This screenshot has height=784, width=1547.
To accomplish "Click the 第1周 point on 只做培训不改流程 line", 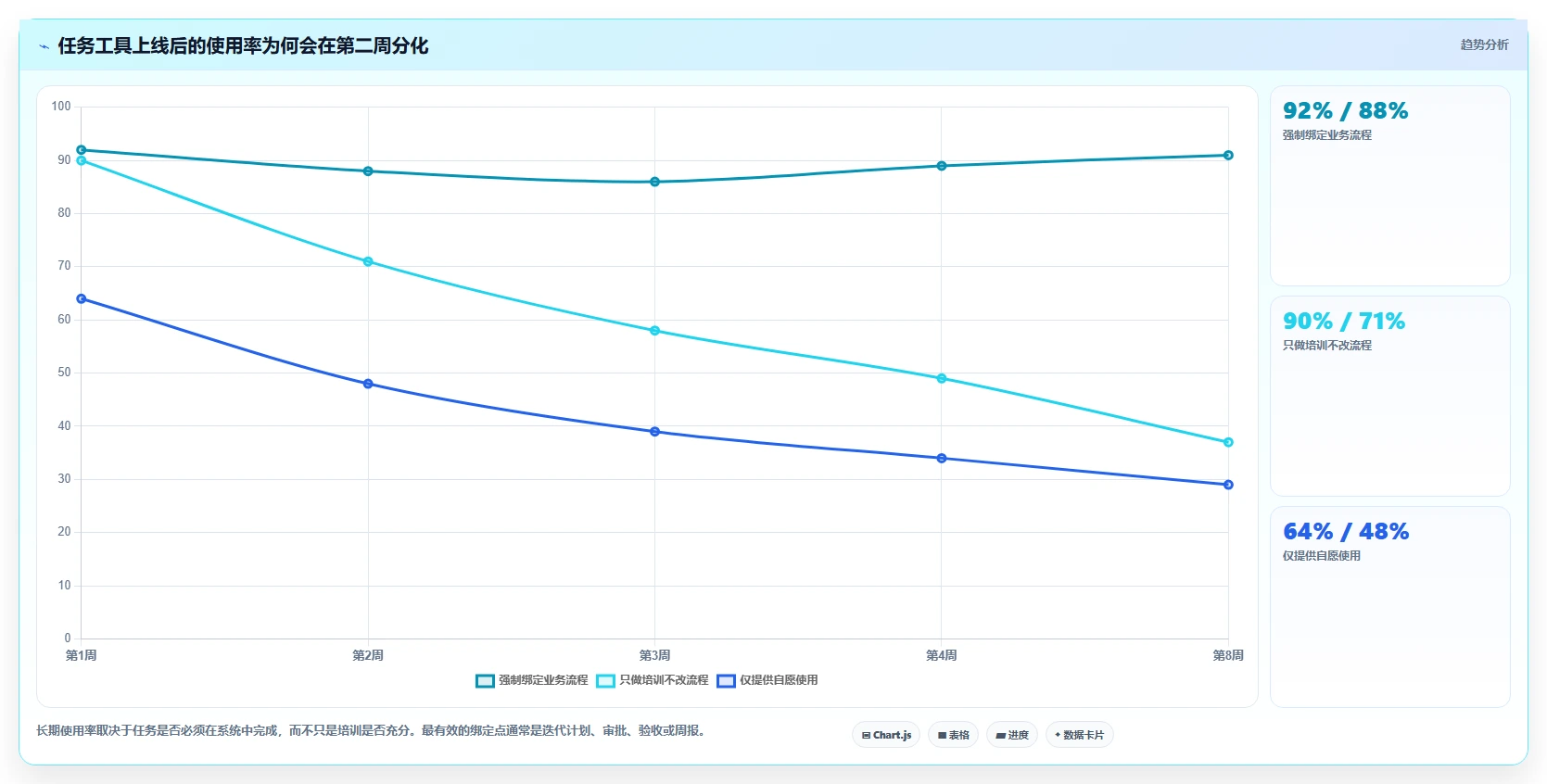I will coord(82,161).
